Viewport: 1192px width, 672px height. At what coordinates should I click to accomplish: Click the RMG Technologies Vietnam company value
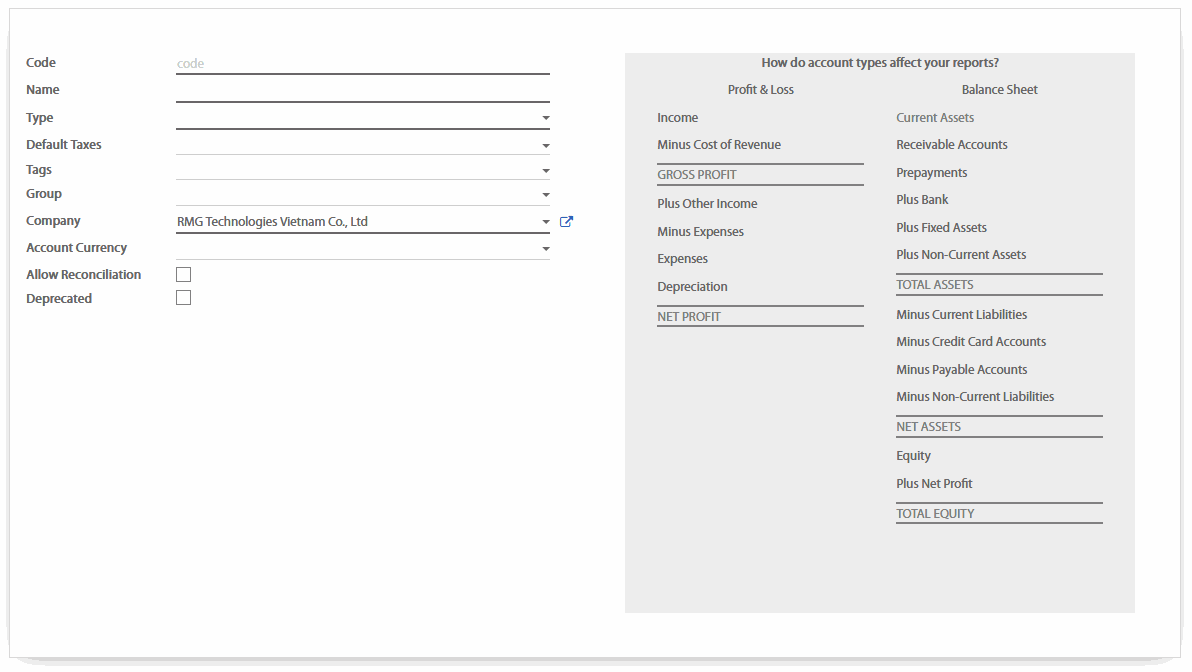(273, 222)
